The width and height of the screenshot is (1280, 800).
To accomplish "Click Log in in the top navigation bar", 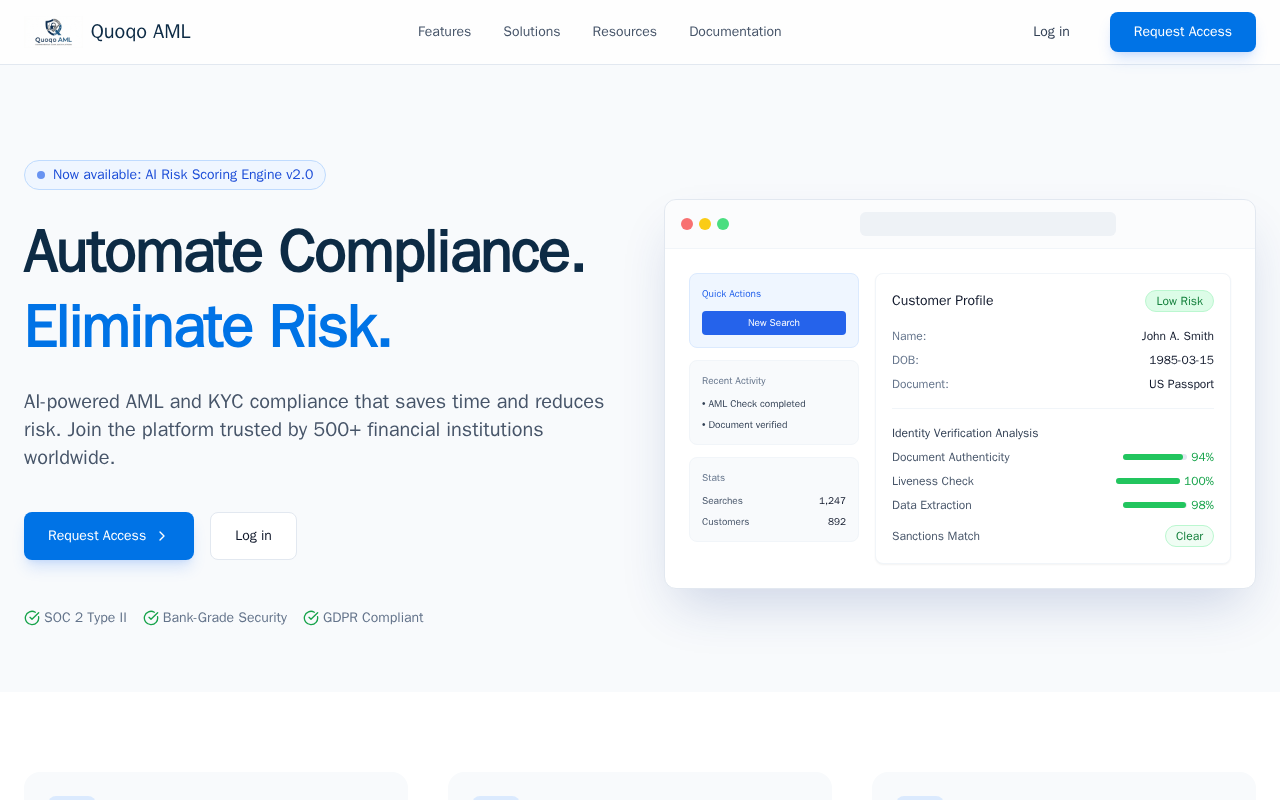I will click(1051, 32).
